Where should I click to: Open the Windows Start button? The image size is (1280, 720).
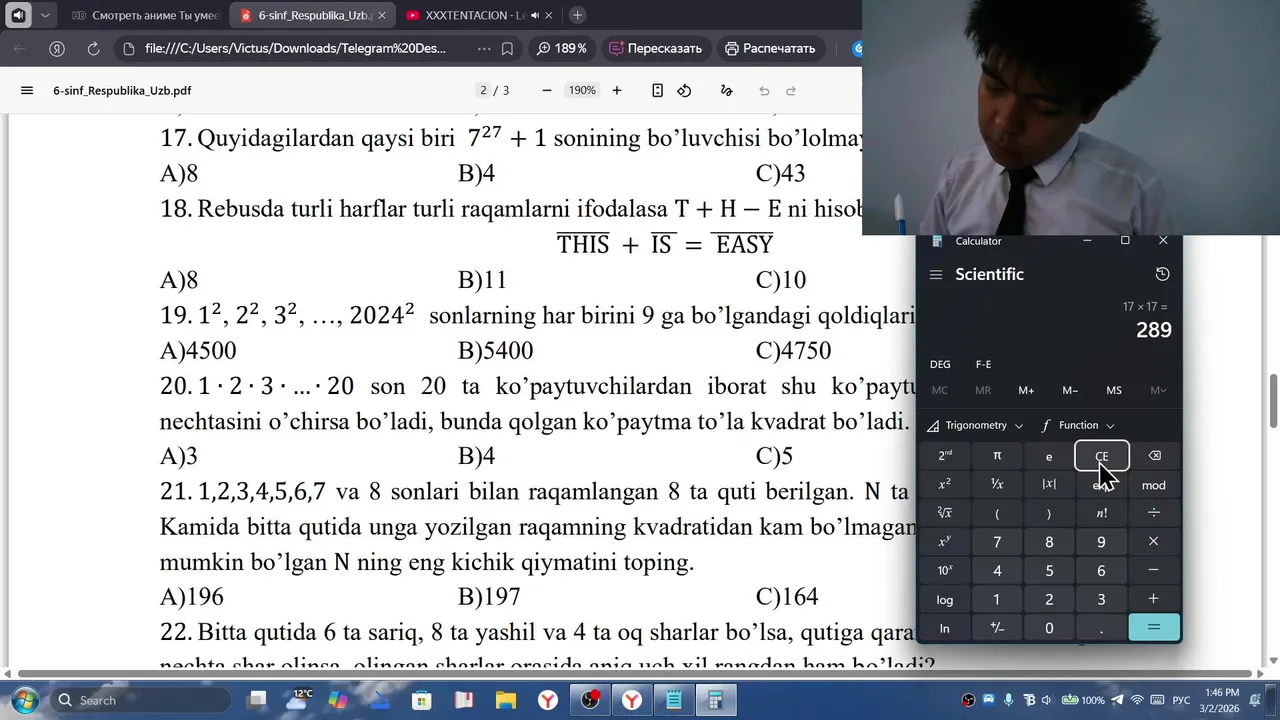[24, 700]
